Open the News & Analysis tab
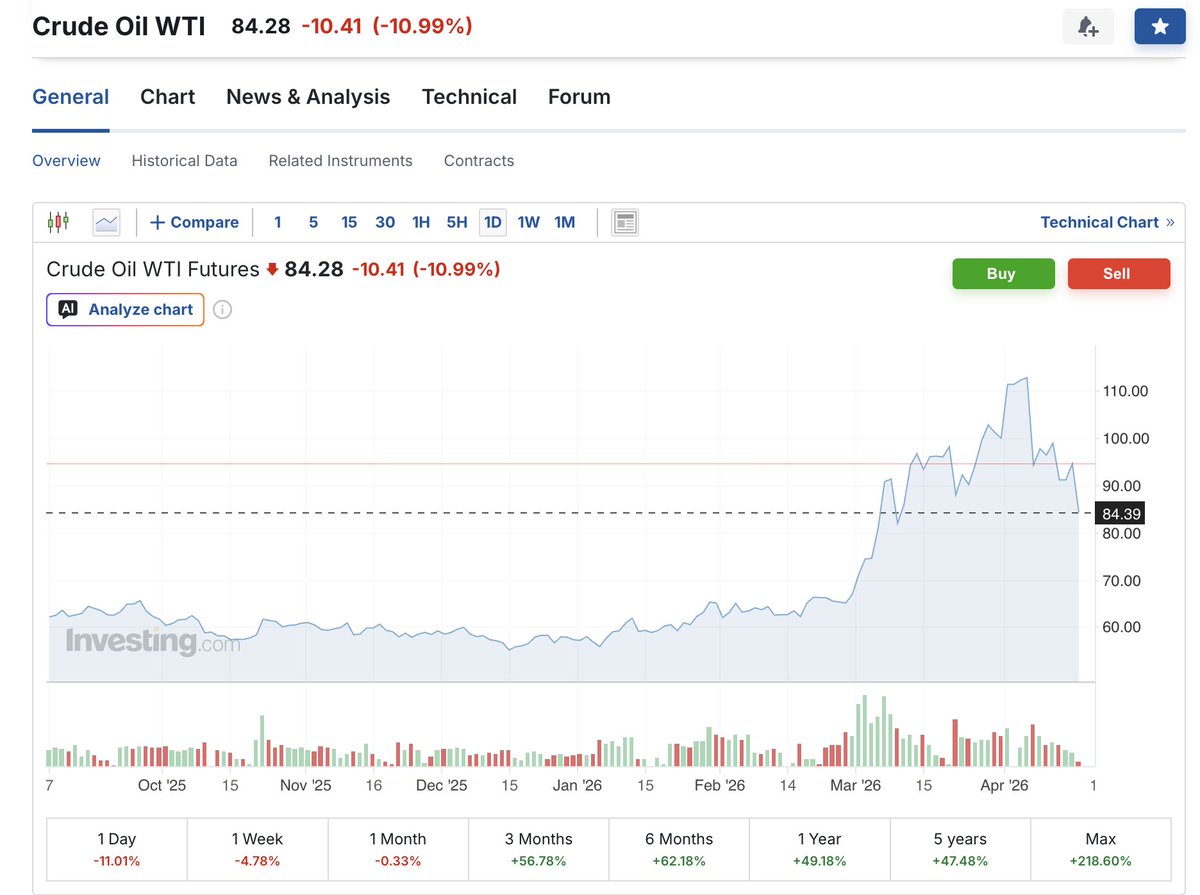 [x=308, y=97]
